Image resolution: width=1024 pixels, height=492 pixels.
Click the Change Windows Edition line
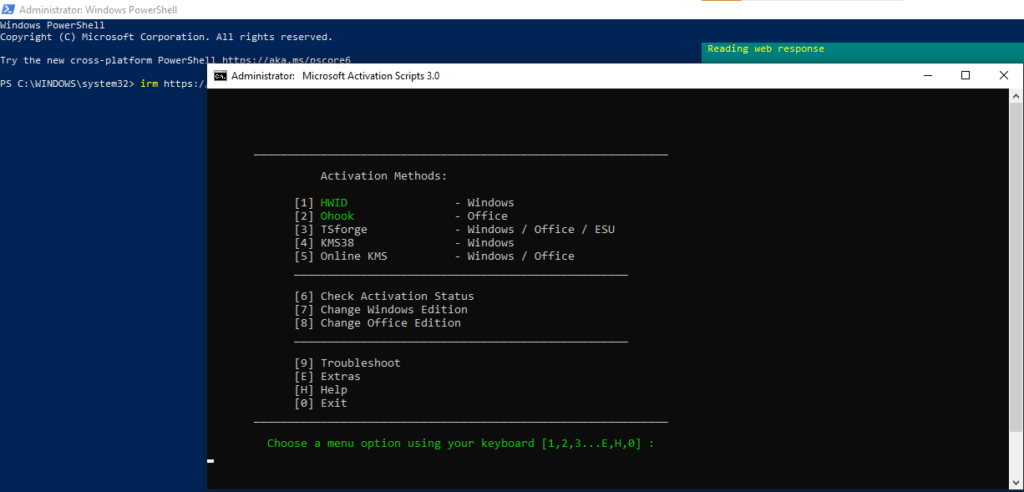[x=381, y=310]
